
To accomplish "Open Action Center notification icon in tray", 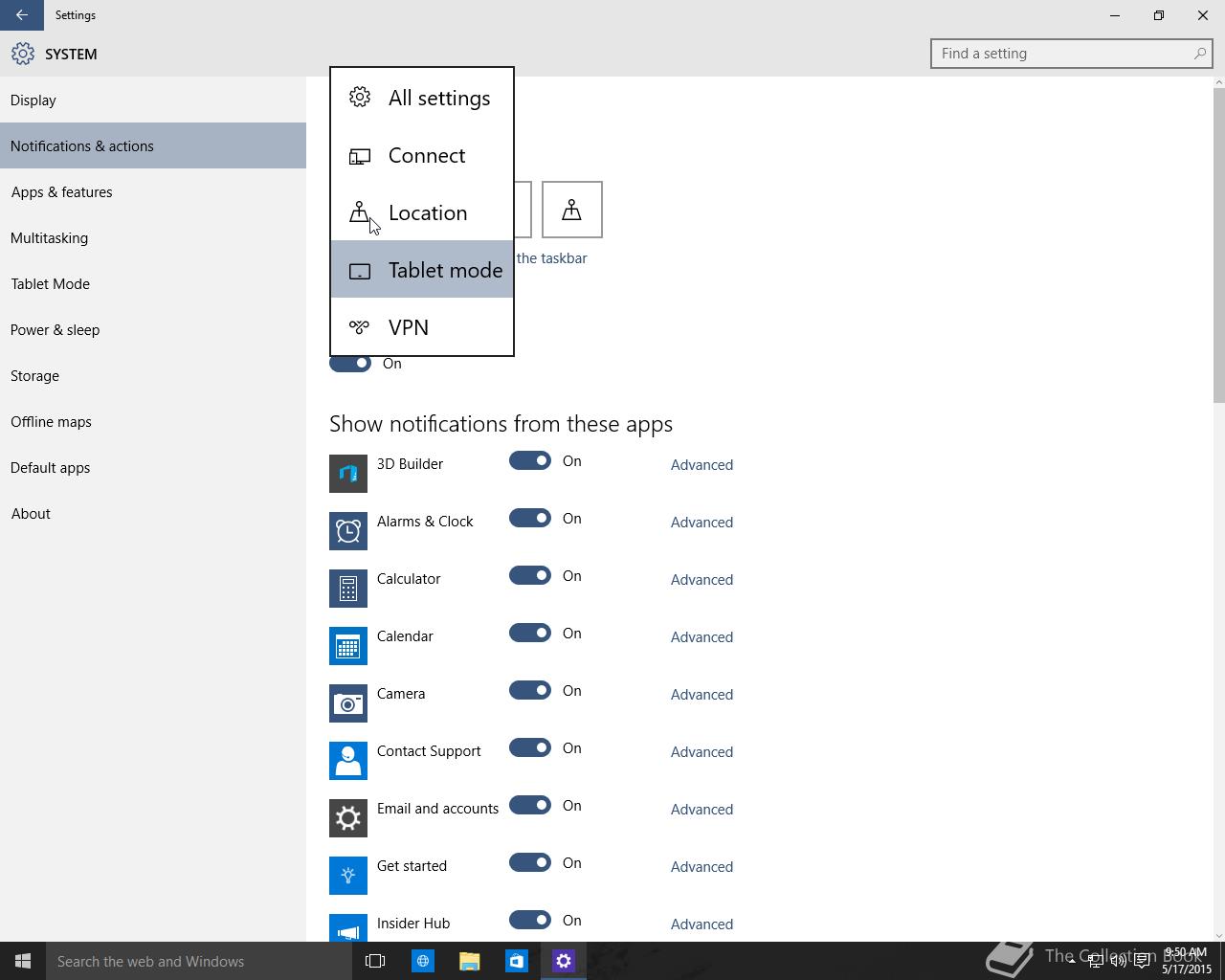I will [x=1142, y=962].
